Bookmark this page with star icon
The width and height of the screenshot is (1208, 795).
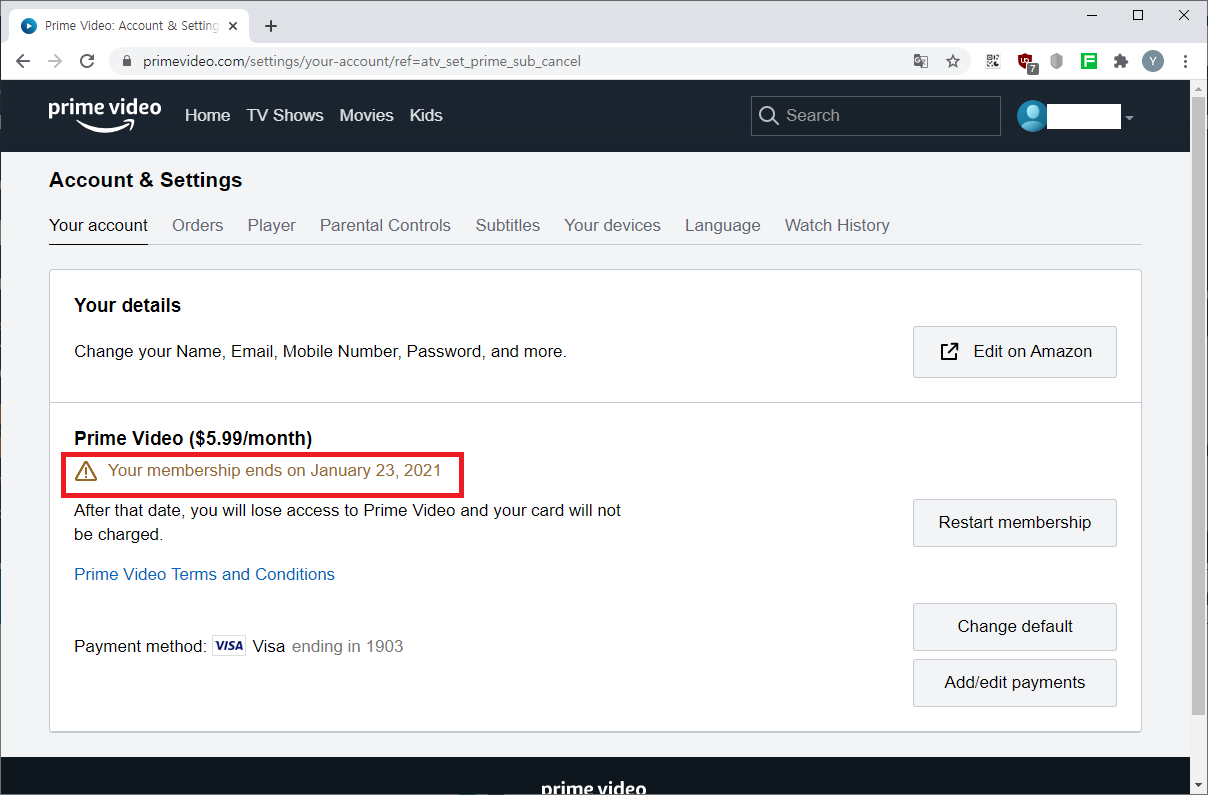[953, 61]
